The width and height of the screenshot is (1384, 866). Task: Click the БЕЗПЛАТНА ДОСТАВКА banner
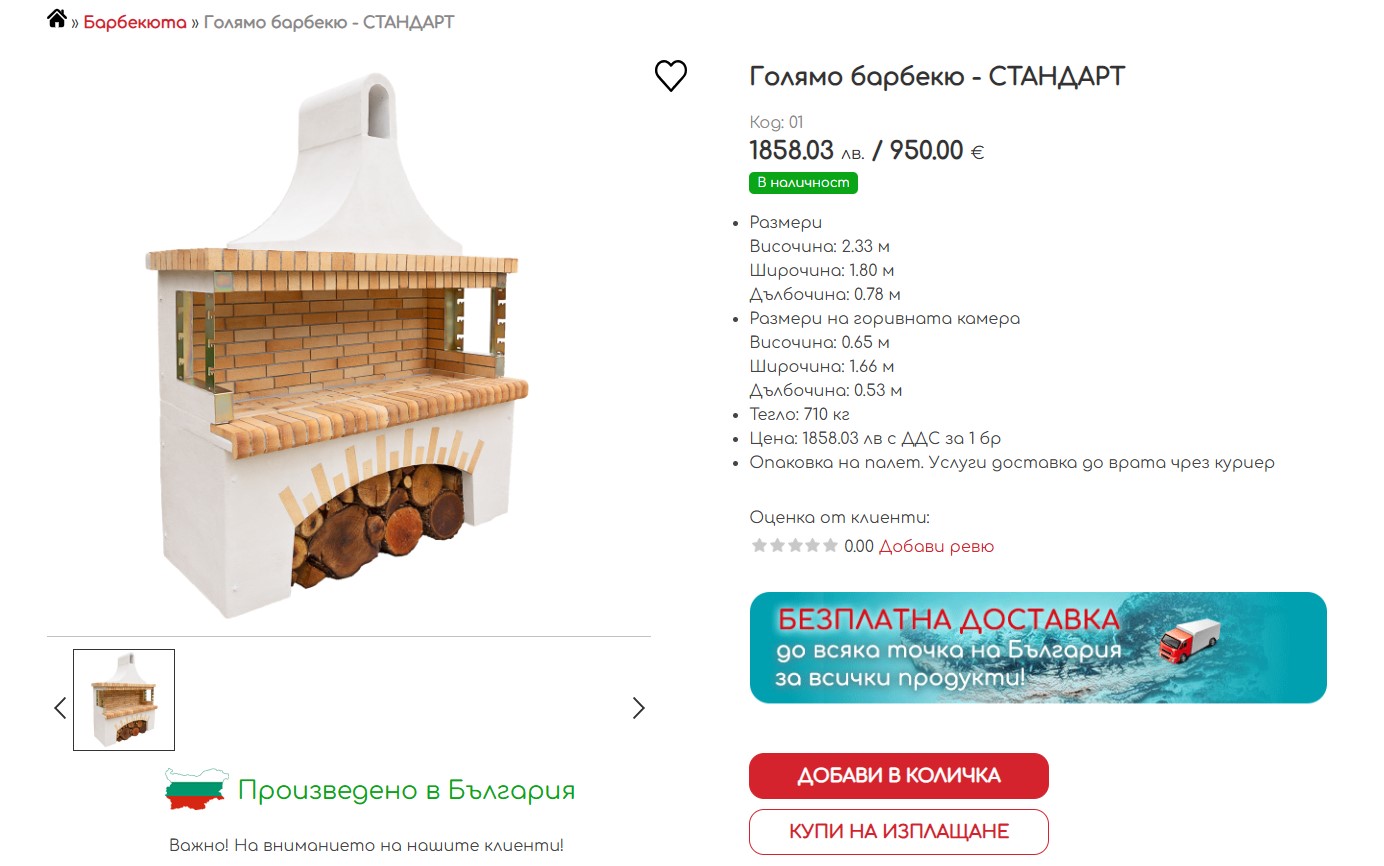1037,648
